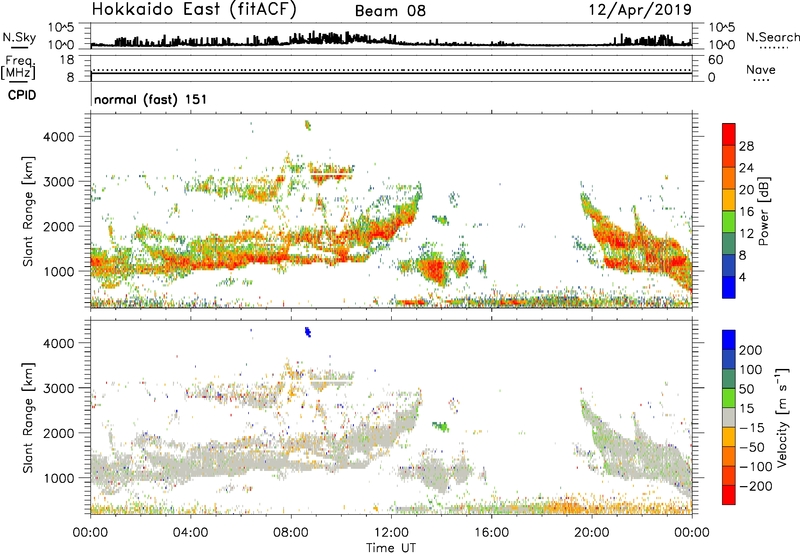Viewport: 800px width, 554px height.
Task: Click the 'normal (fast) 151' text
Action: [151, 99]
